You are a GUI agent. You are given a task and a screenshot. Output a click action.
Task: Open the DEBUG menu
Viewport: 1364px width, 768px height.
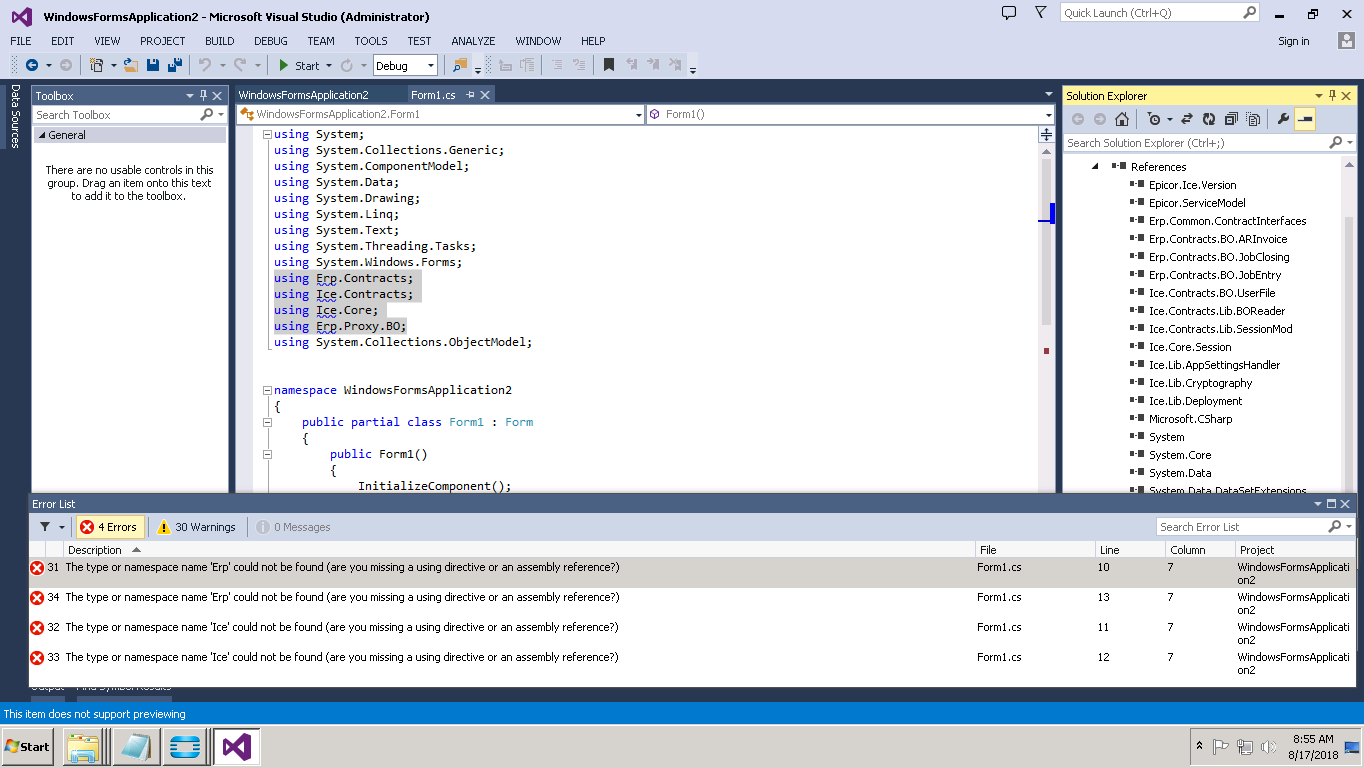coord(271,41)
